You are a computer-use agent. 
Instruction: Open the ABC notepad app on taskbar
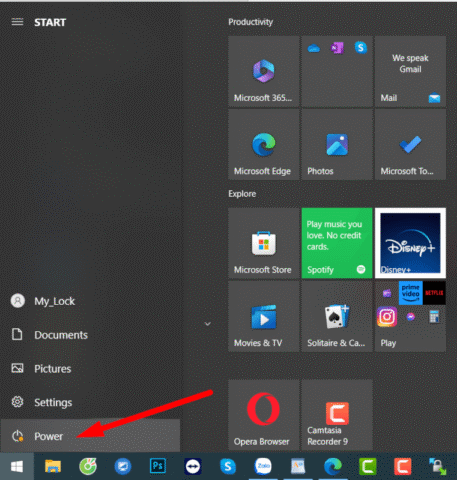298,466
